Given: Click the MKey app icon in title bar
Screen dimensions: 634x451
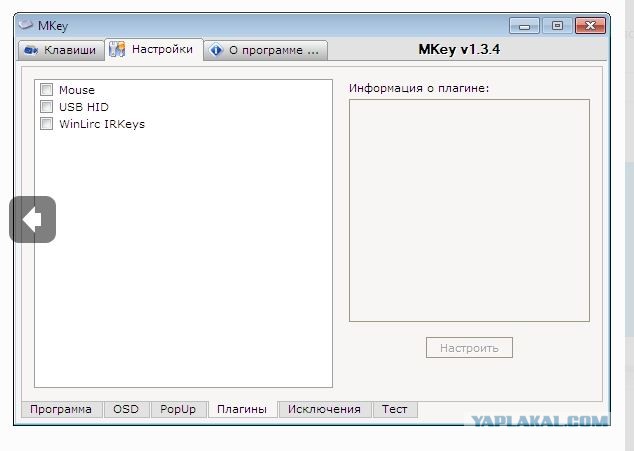Looking at the screenshot, I should coord(25,24).
